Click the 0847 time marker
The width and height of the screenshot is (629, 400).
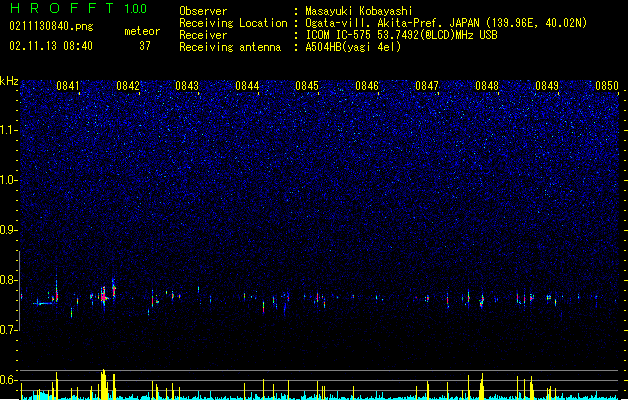click(427, 86)
